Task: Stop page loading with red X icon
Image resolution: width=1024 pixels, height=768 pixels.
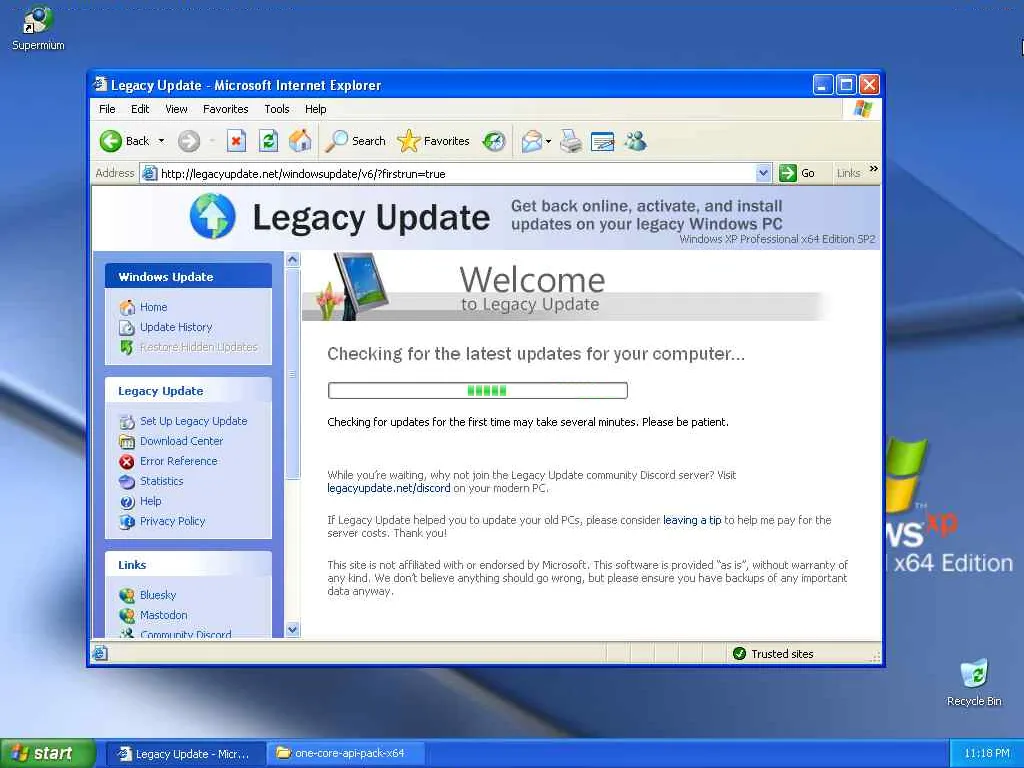Action: pyautogui.click(x=236, y=141)
